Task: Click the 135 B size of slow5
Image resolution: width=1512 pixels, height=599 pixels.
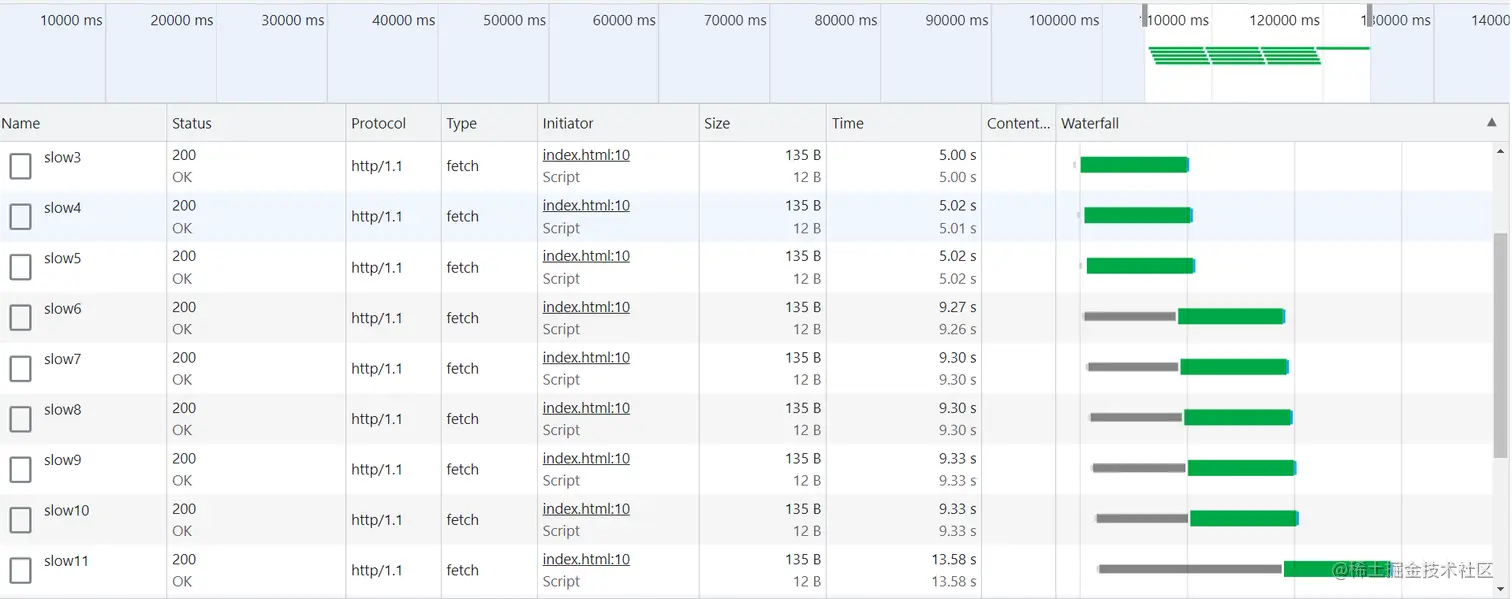Action: pos(803,256)
